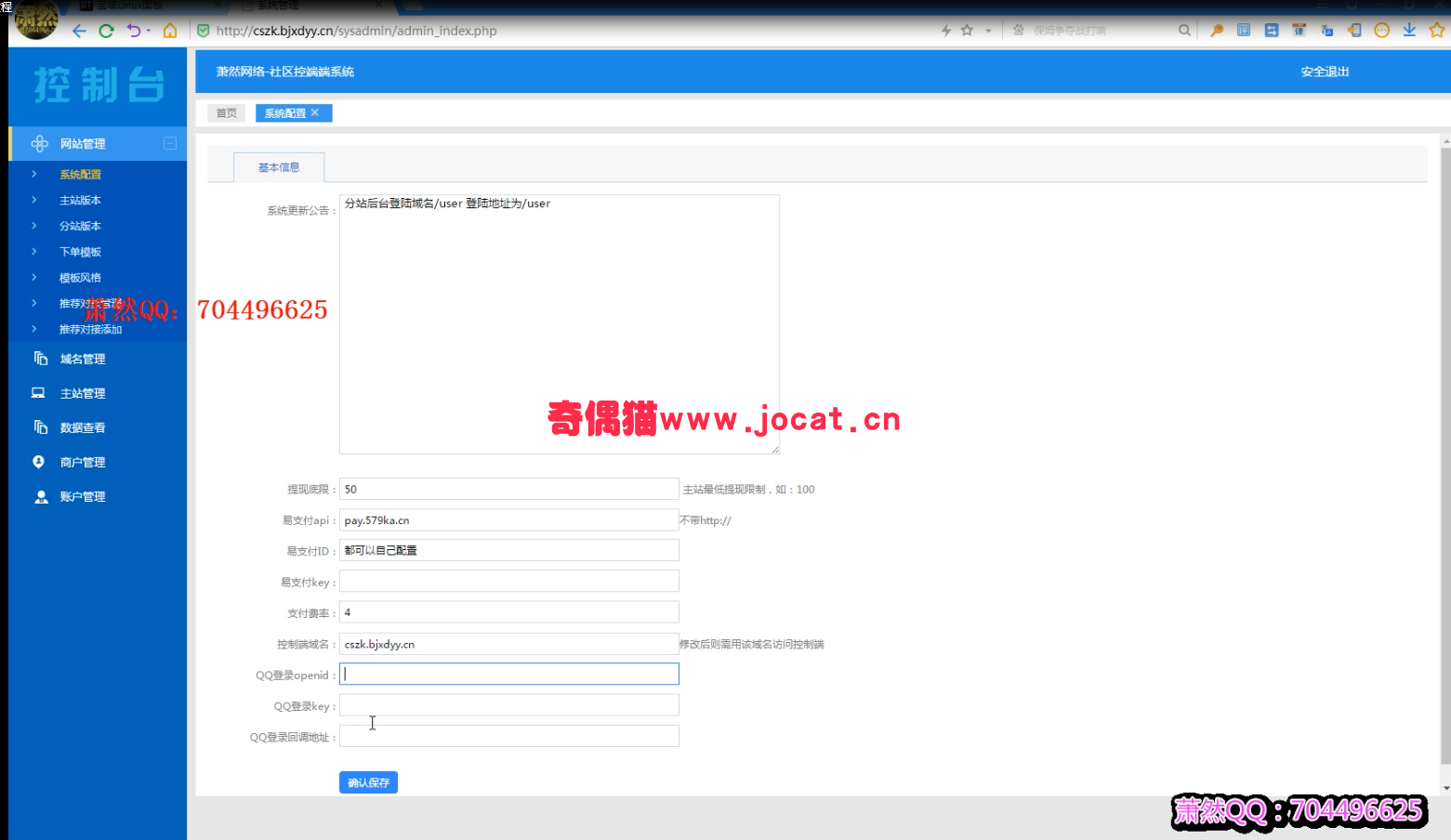The width and height of the screenshot is (1451, 840).
Task: Click the 确认保存 button
Action: point(368,782)
